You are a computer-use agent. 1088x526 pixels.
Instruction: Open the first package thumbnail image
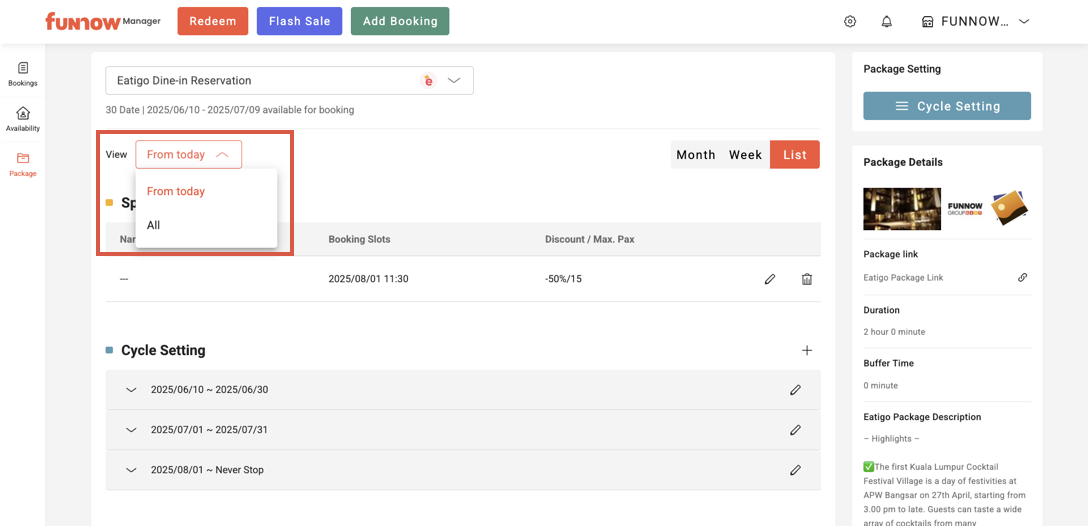(901, 209)
